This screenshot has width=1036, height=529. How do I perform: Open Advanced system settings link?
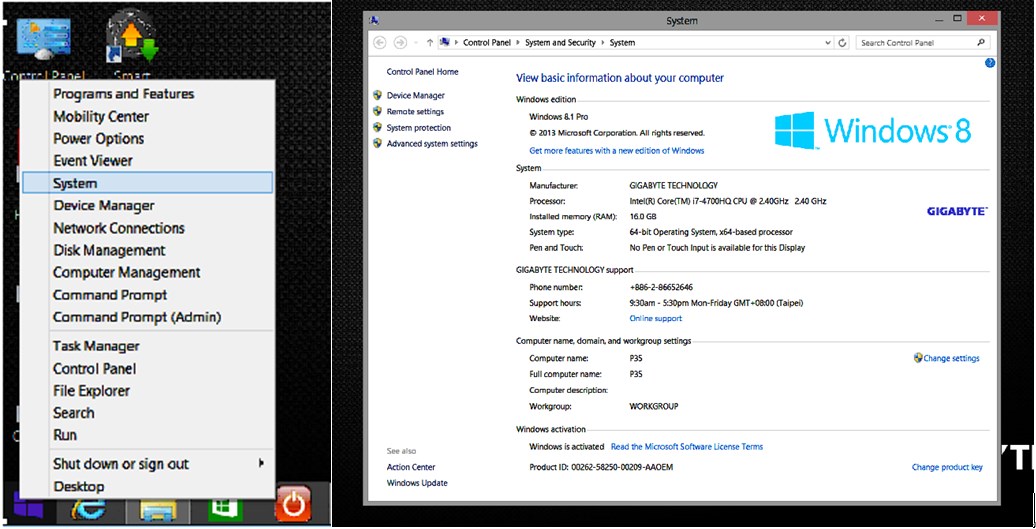[432, 144]
